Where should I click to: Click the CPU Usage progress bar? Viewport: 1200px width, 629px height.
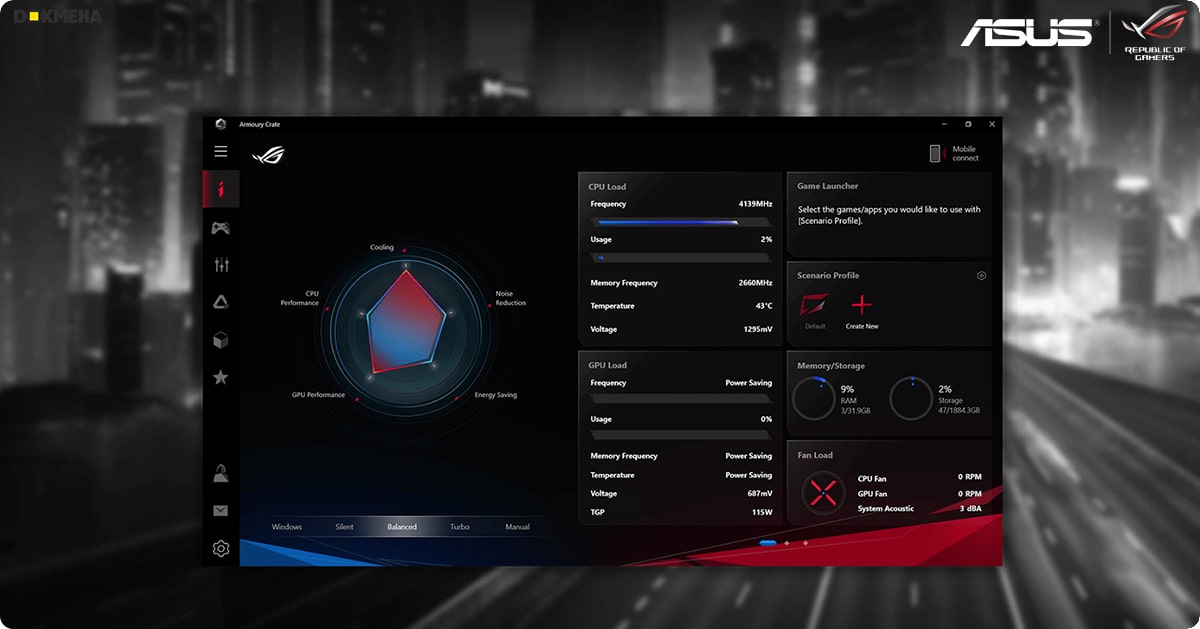(x=681, y=258)
